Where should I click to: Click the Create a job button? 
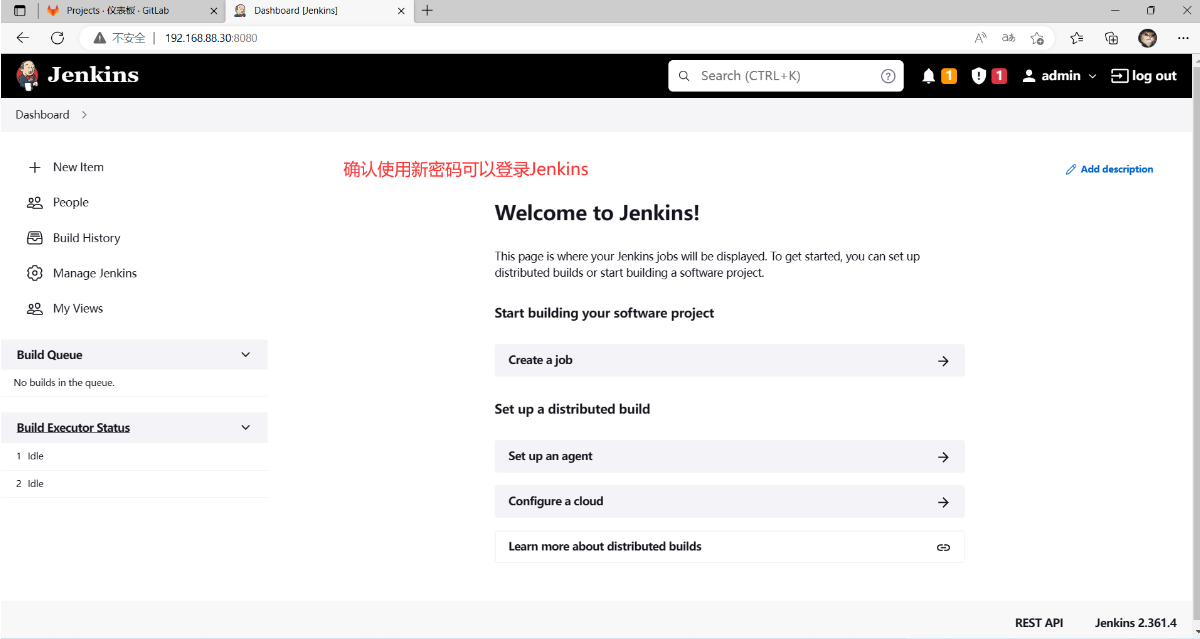pos(729,360)
